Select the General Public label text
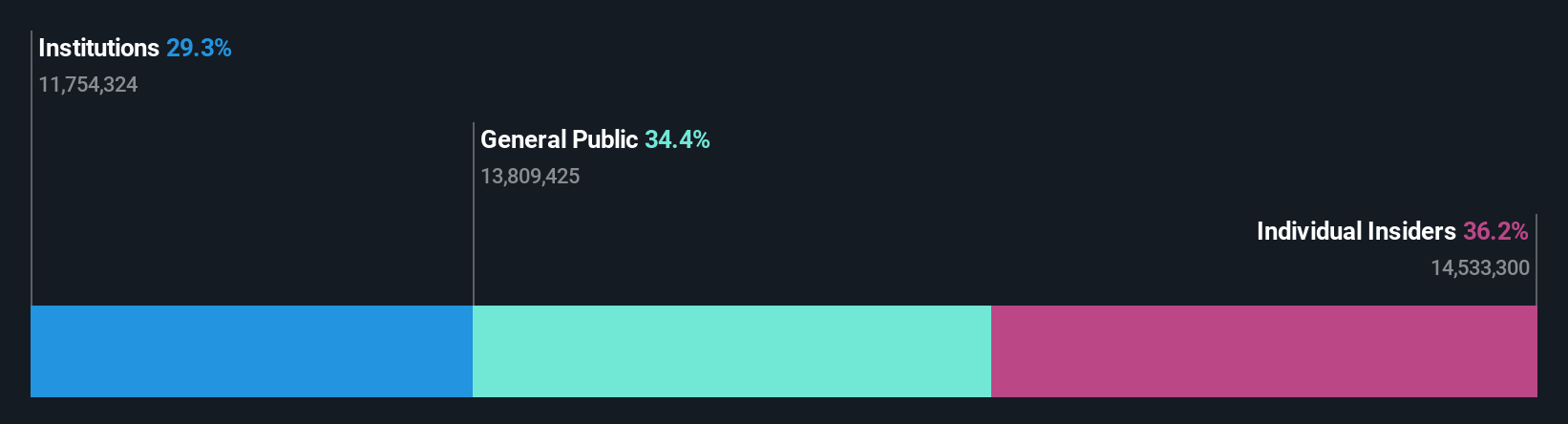 (559, 139)
